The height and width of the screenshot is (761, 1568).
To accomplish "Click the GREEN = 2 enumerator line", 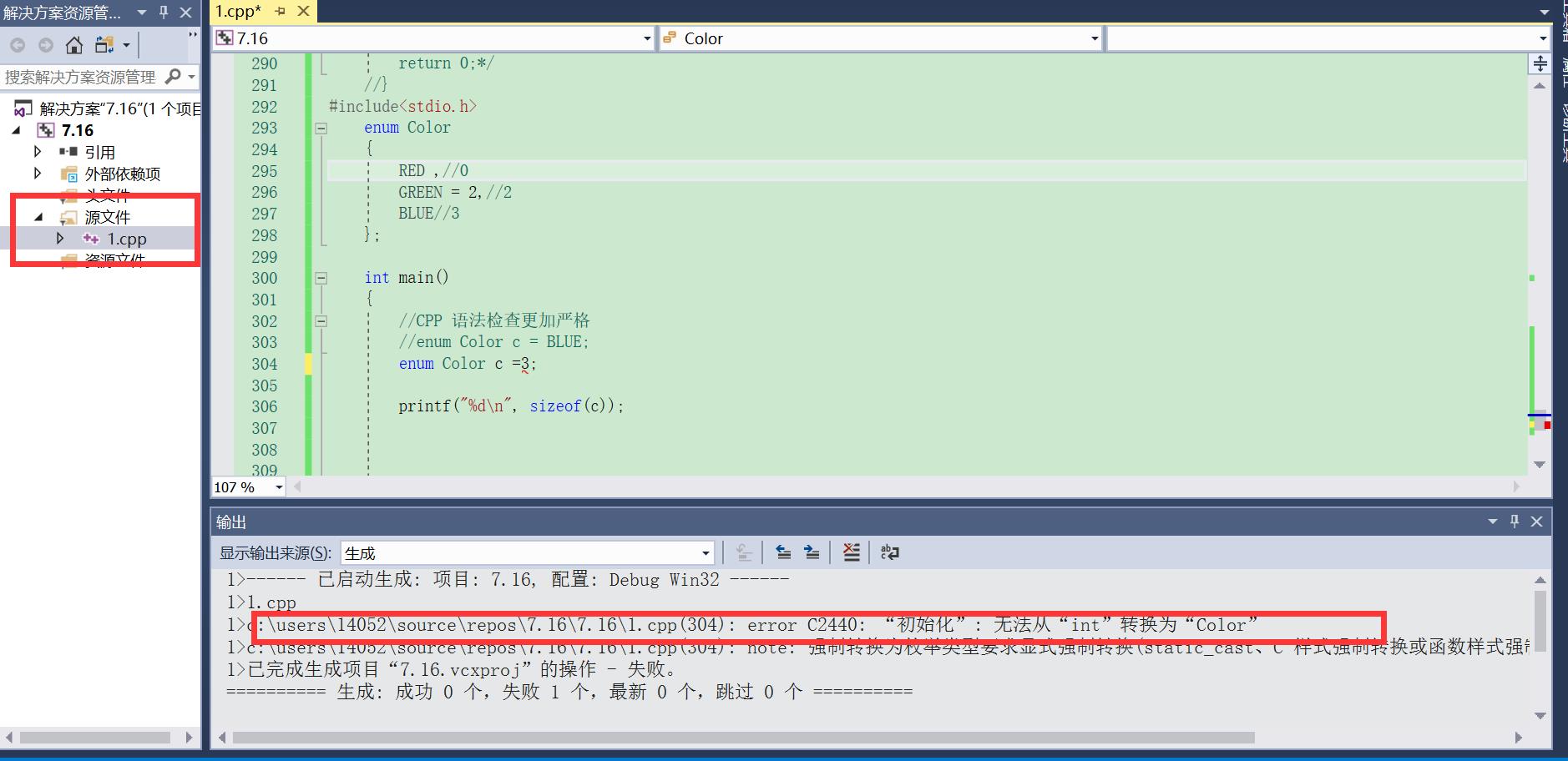I will tap(455, 193).
